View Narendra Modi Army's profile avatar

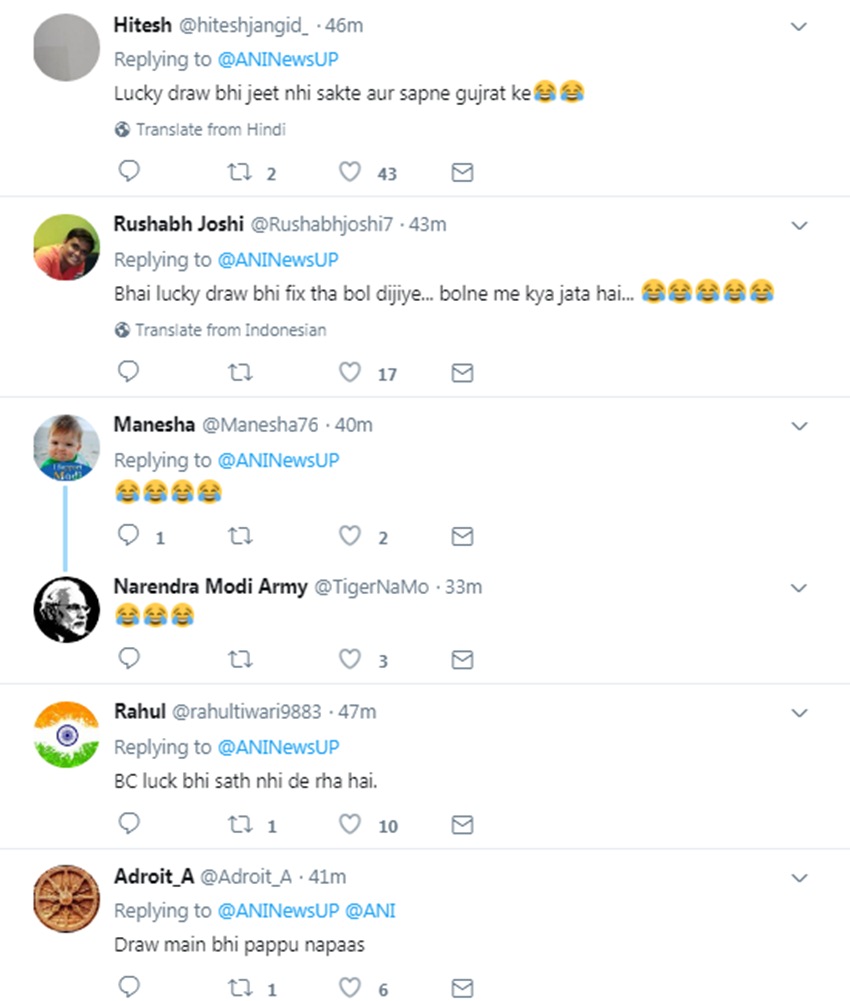coord(66,609)
